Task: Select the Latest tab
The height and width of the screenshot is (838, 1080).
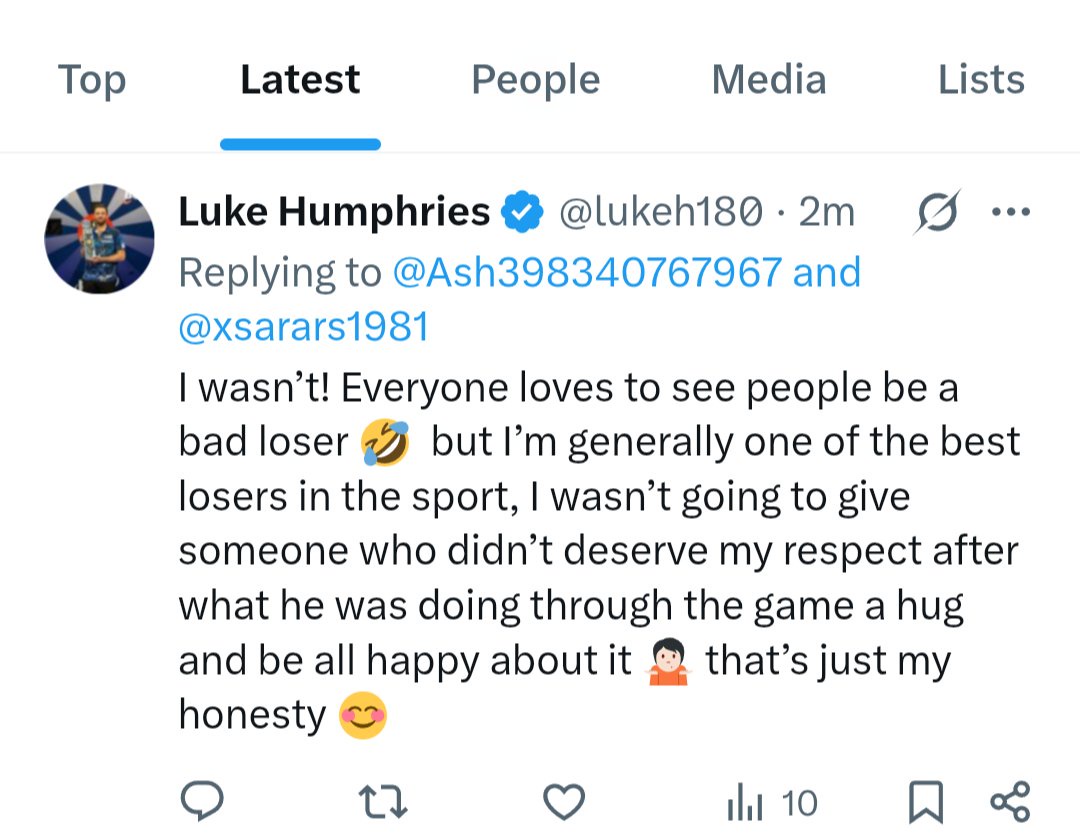Action: pos(300,80)
